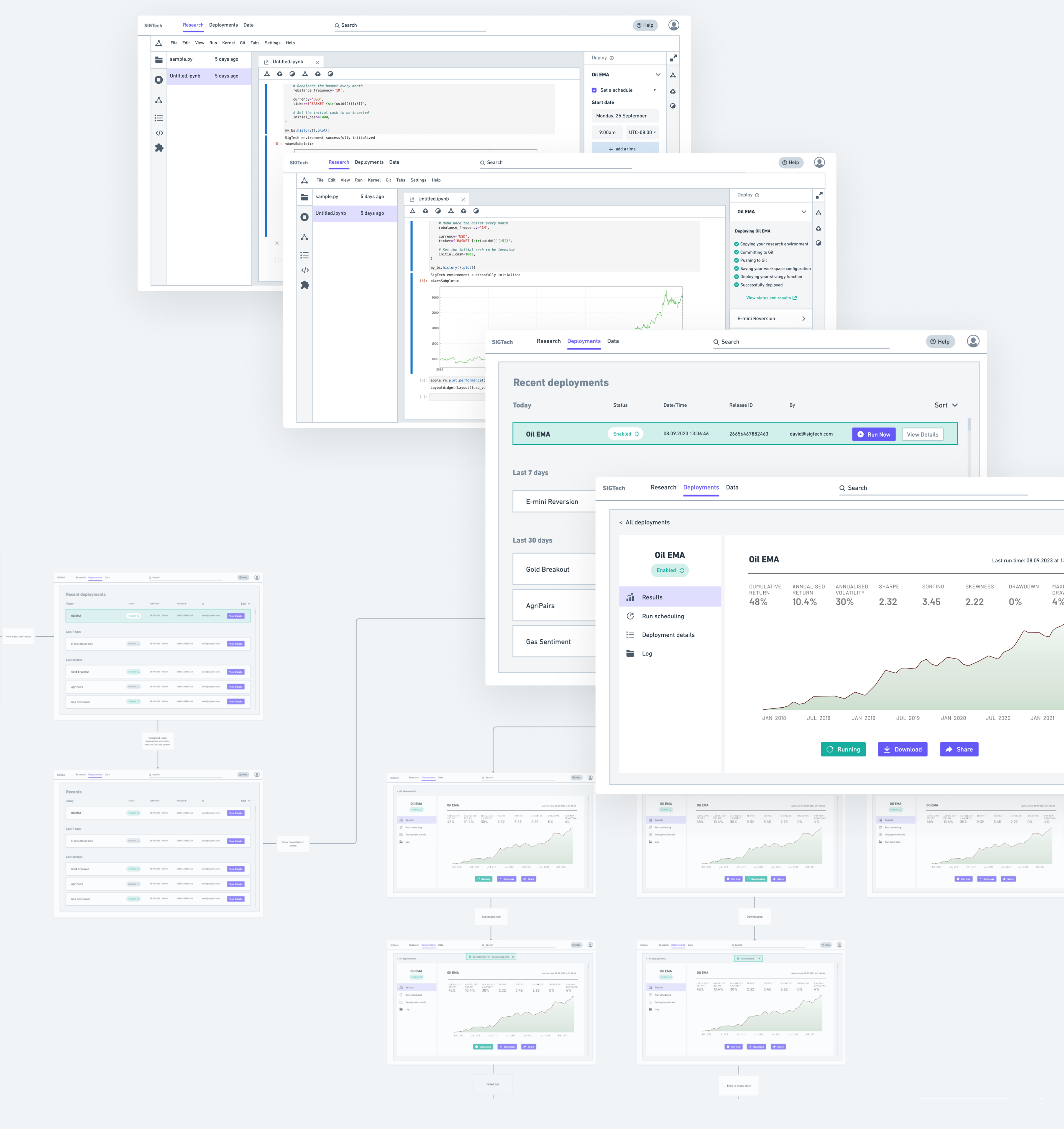Open the UTC-08:00 timezone dropdown
This screenshot has height=1129, width=1064.
[642, 132]
